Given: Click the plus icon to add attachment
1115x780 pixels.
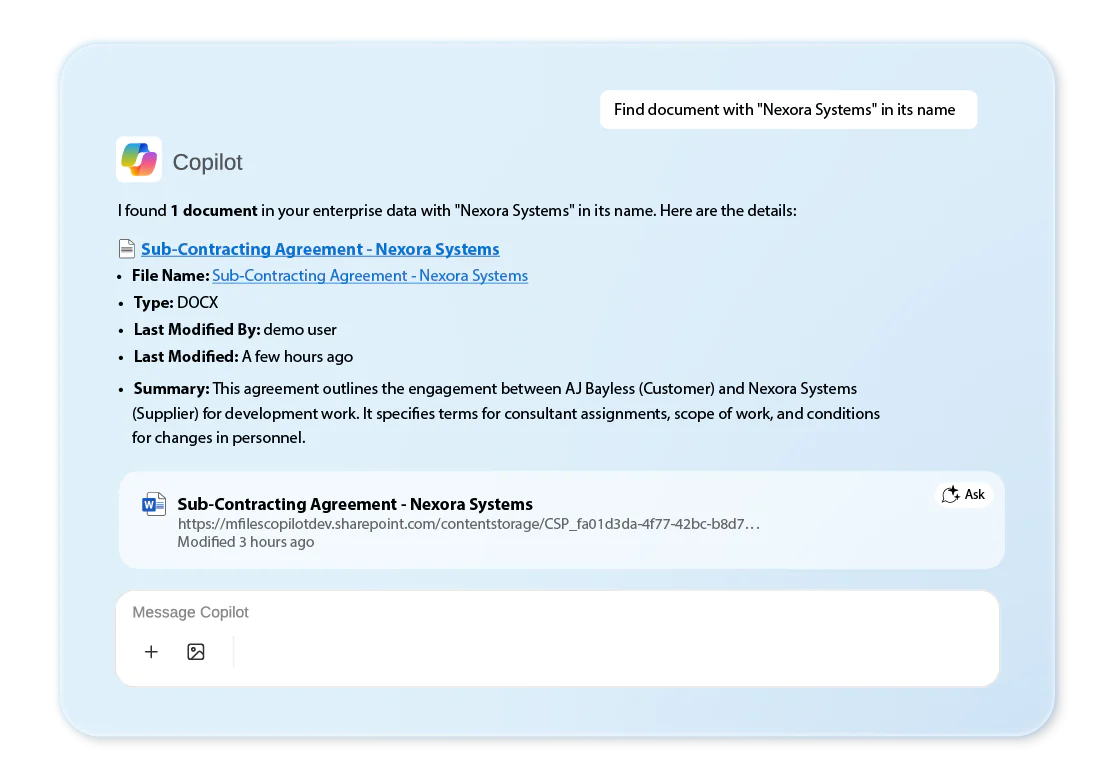Looking at the screenshot, I should 151,652.
